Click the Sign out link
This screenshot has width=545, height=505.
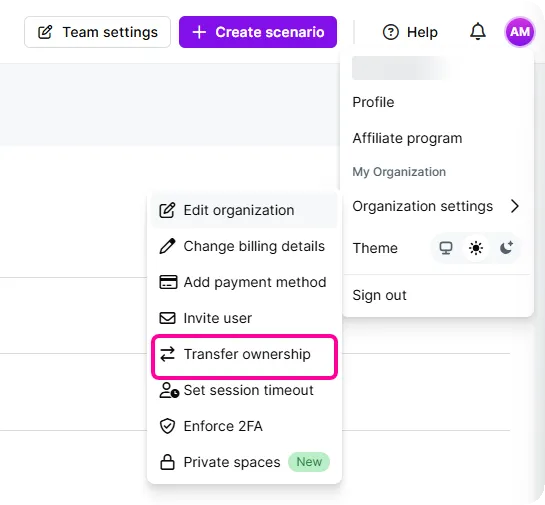coord(379,295)
